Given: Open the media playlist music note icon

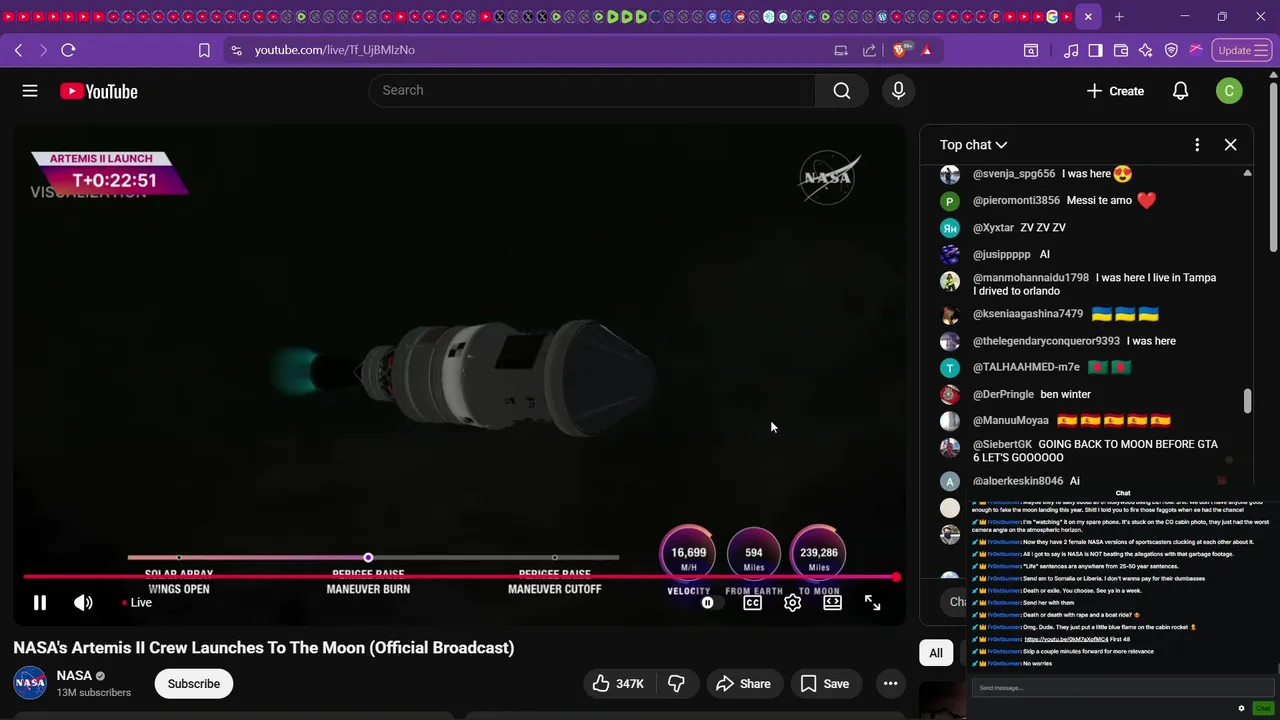Looking at the screenshot, I should [x=1071, y=50].
